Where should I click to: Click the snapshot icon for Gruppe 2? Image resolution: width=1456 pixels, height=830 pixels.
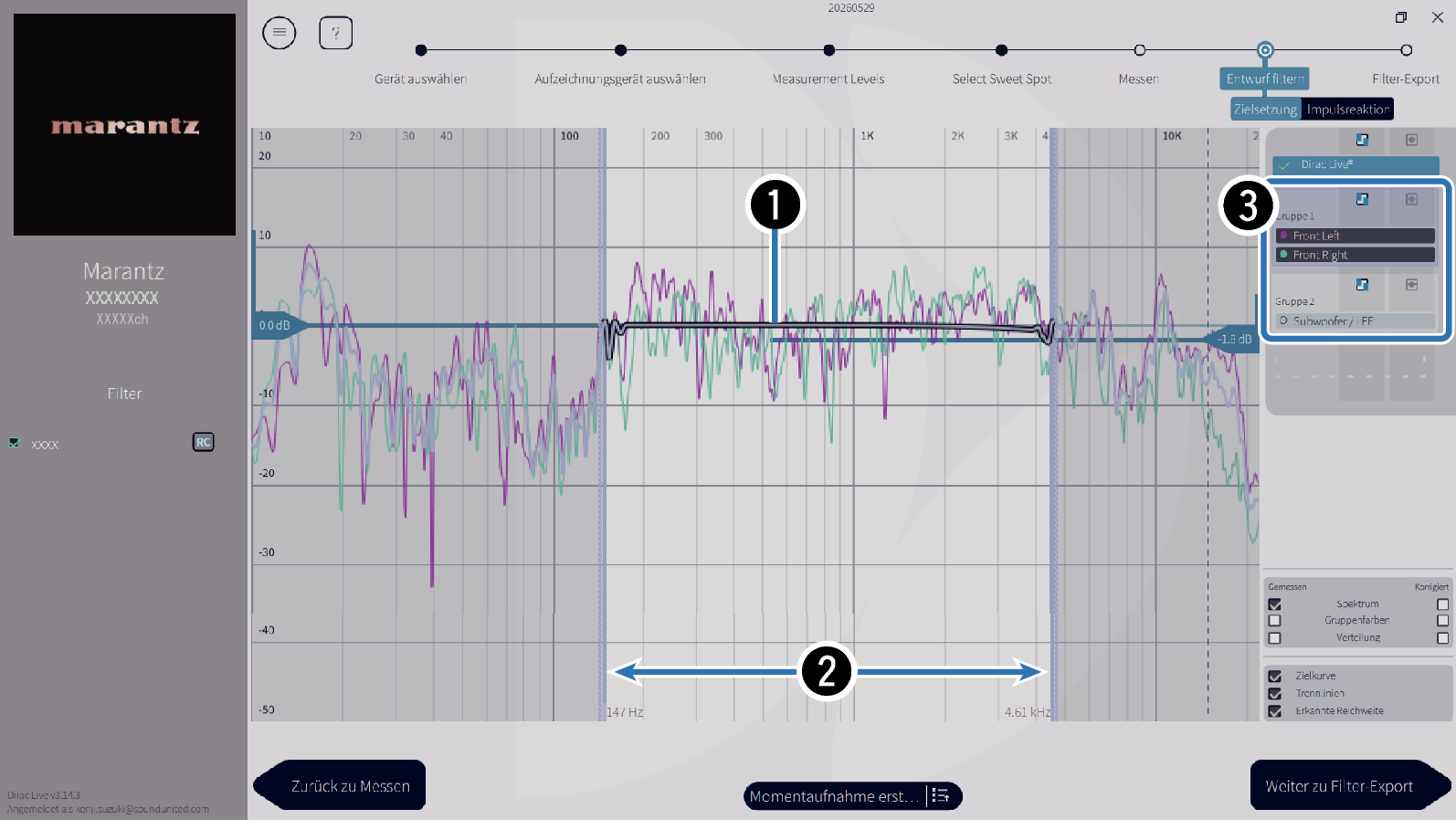coord(1411,285)
